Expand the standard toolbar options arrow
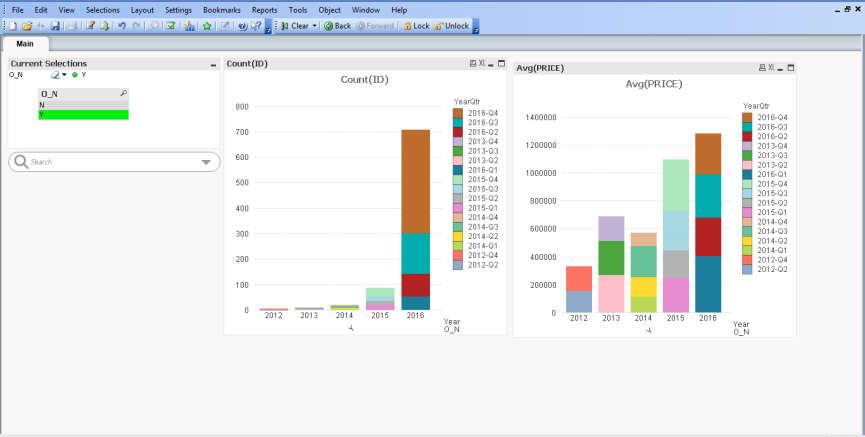Screen dimensions: 865x437 pyautogui.click(x=268, y=27)
